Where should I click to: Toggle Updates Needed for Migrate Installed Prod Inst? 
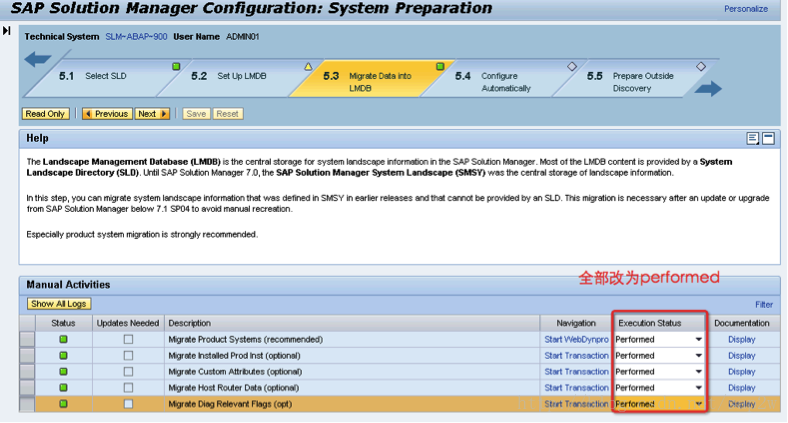click(128, 356)
